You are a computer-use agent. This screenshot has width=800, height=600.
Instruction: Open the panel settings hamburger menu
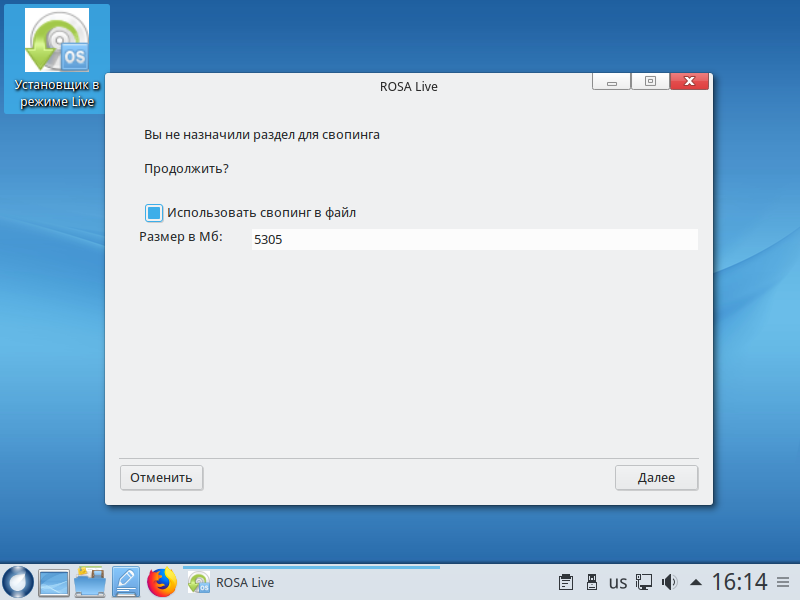(782, 582)
